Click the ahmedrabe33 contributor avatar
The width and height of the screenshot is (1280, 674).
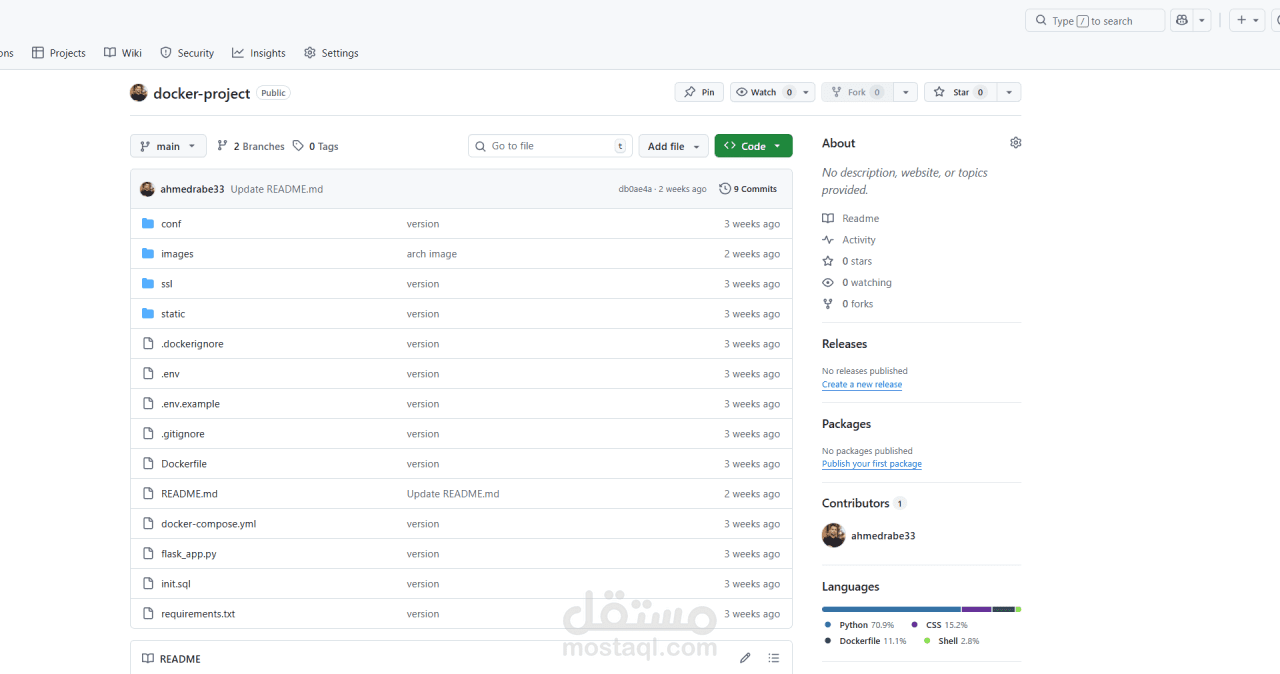tap(833, 535)
